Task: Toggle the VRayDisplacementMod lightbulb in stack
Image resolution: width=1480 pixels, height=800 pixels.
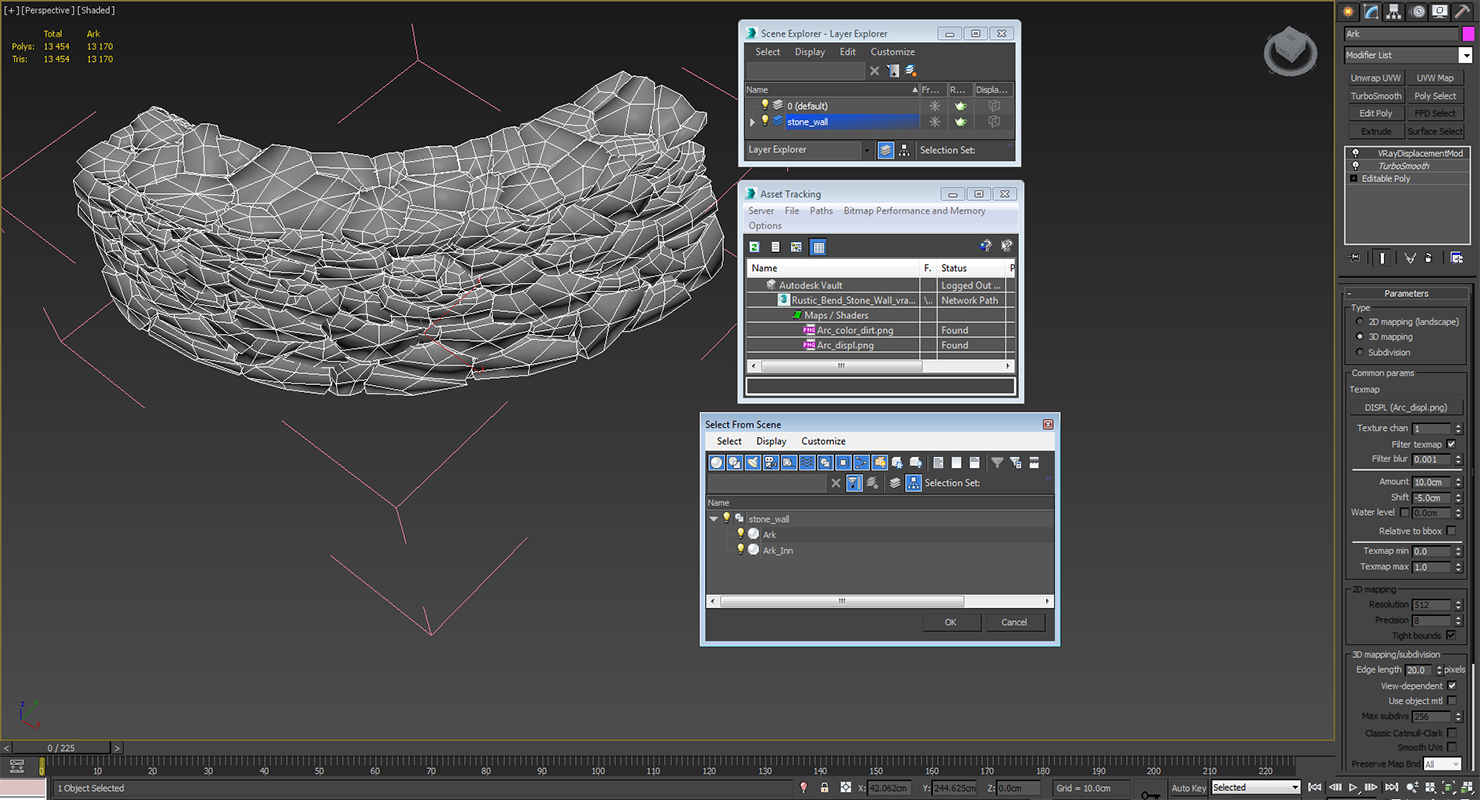Action: [1355, 153]
